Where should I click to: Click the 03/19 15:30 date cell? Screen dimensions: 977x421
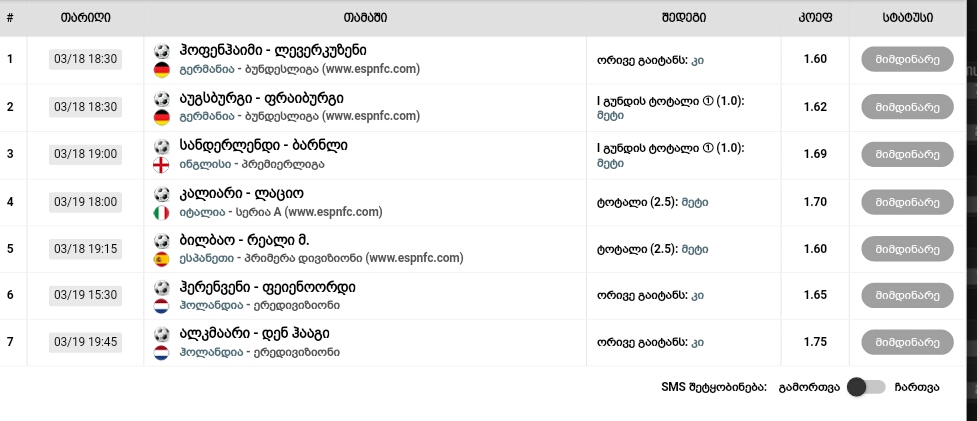point(85,295)
